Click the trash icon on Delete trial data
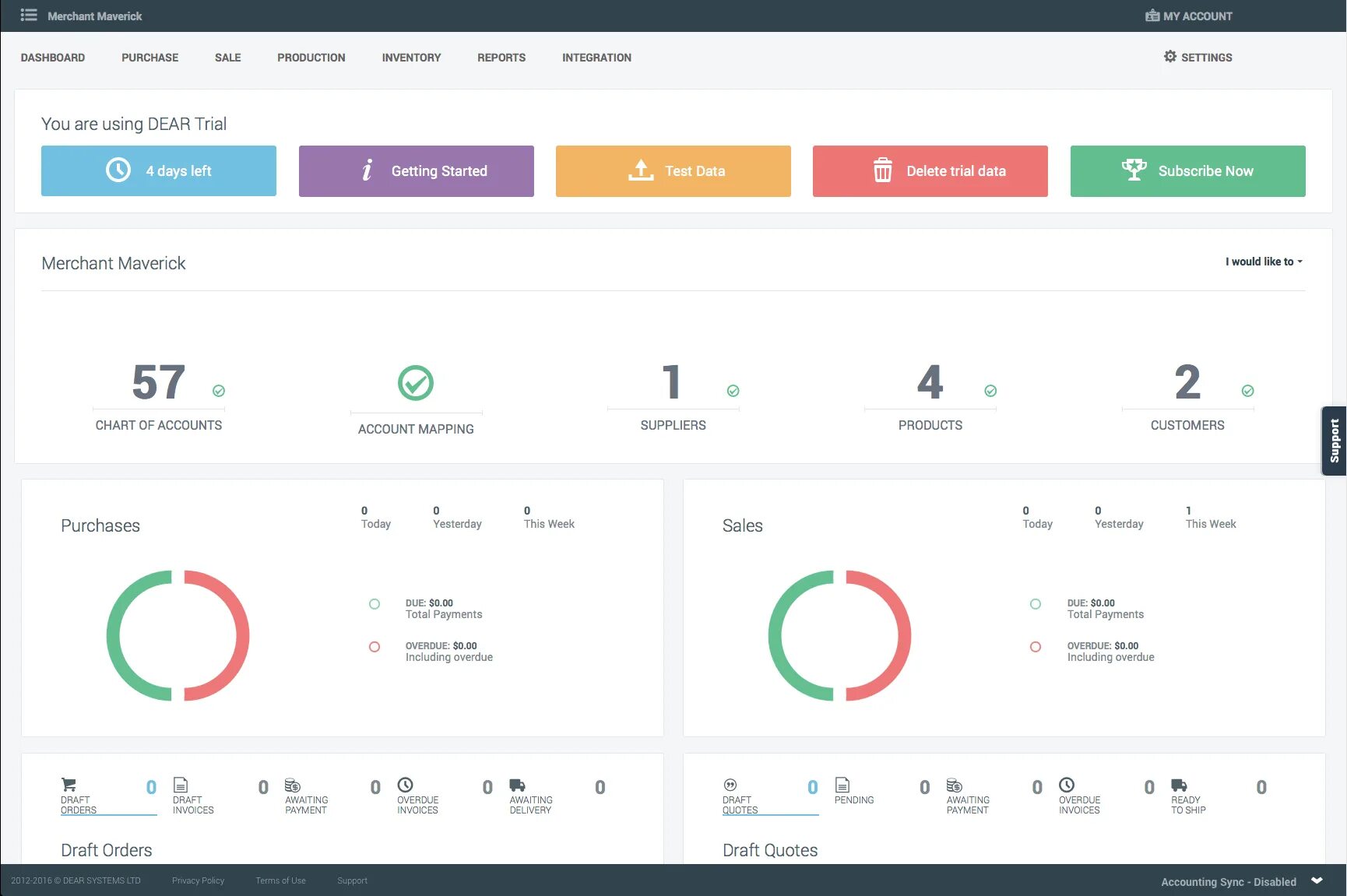 [x=882, y=170]
